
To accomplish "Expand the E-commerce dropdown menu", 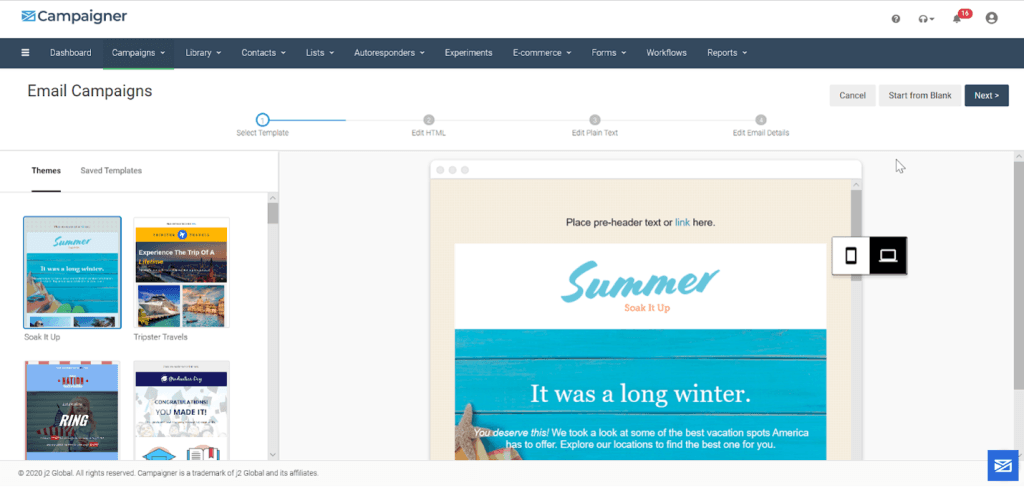I will (542, 53).
